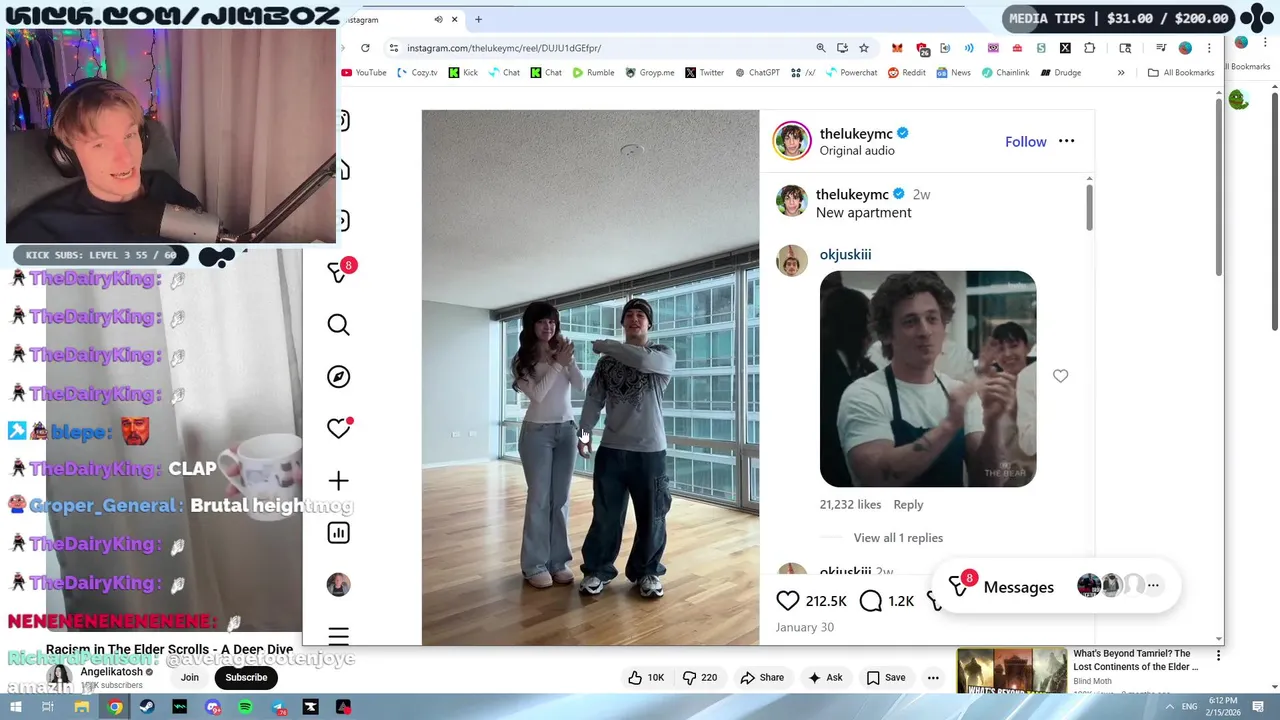1280x720 pixels.
Task: Like the YouTube video (10K thumbs up)
Action: pyautogui.click(x=646, y=678)
